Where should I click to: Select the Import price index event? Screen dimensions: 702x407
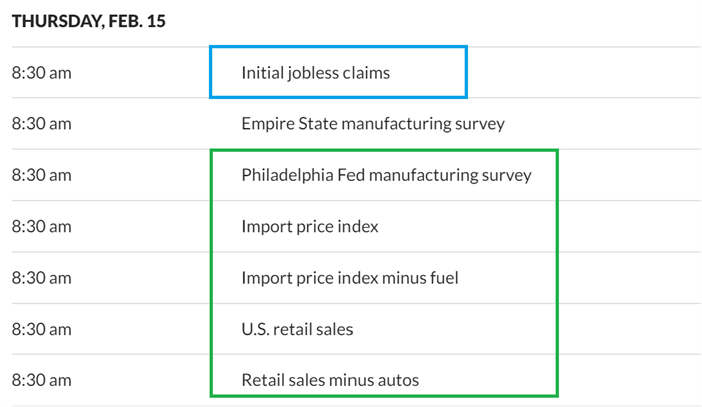310,226
